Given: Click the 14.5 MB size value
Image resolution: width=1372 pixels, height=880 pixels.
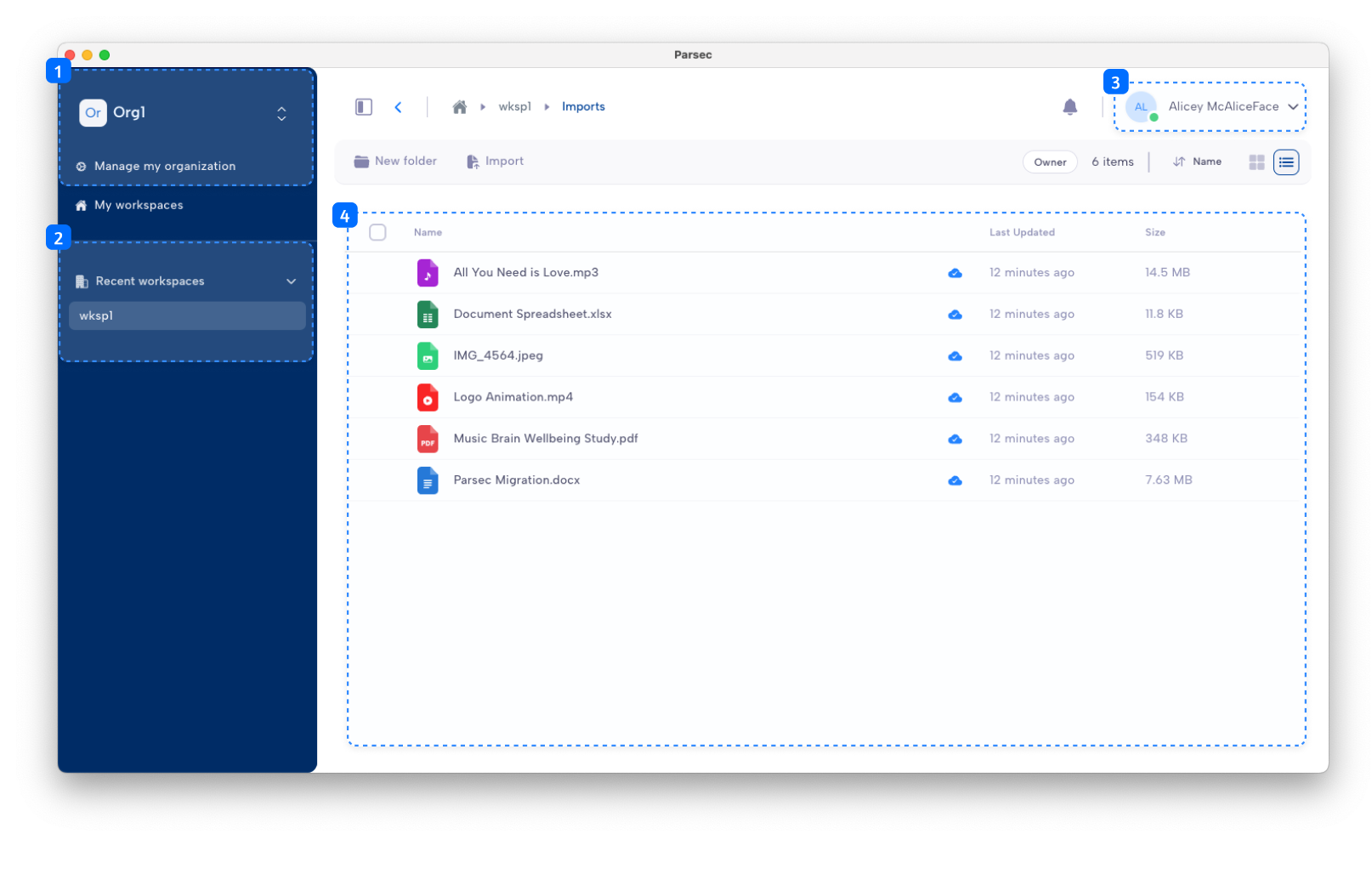Looking at the screenshot, I should (x=1167, y=273).
